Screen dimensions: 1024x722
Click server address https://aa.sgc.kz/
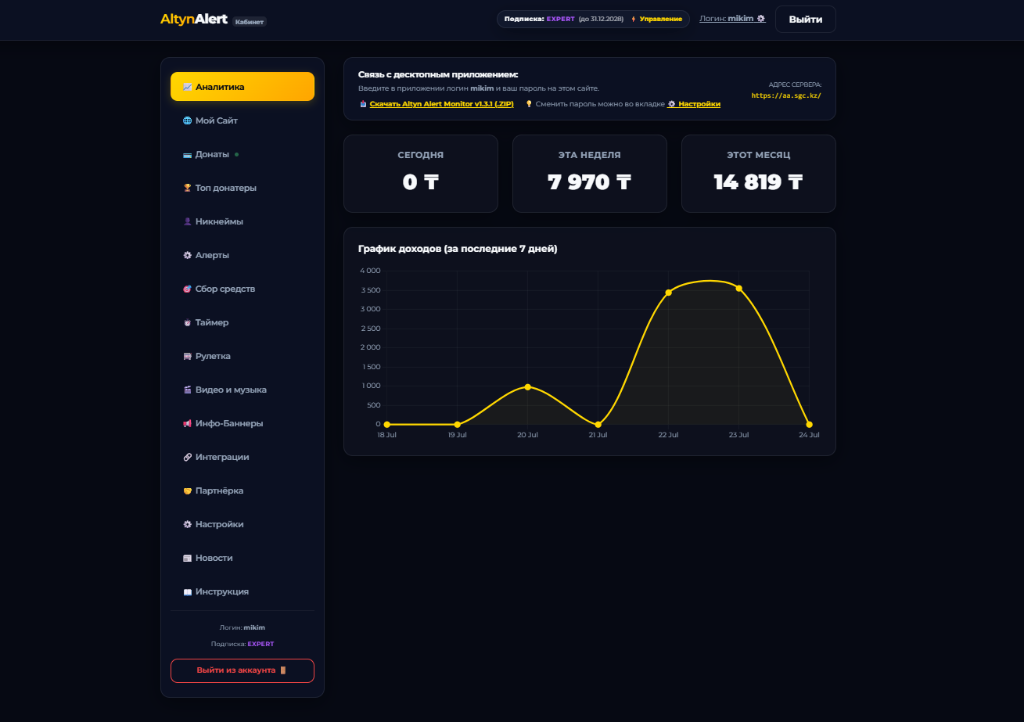pyautogui.click(x=786, y=95)
